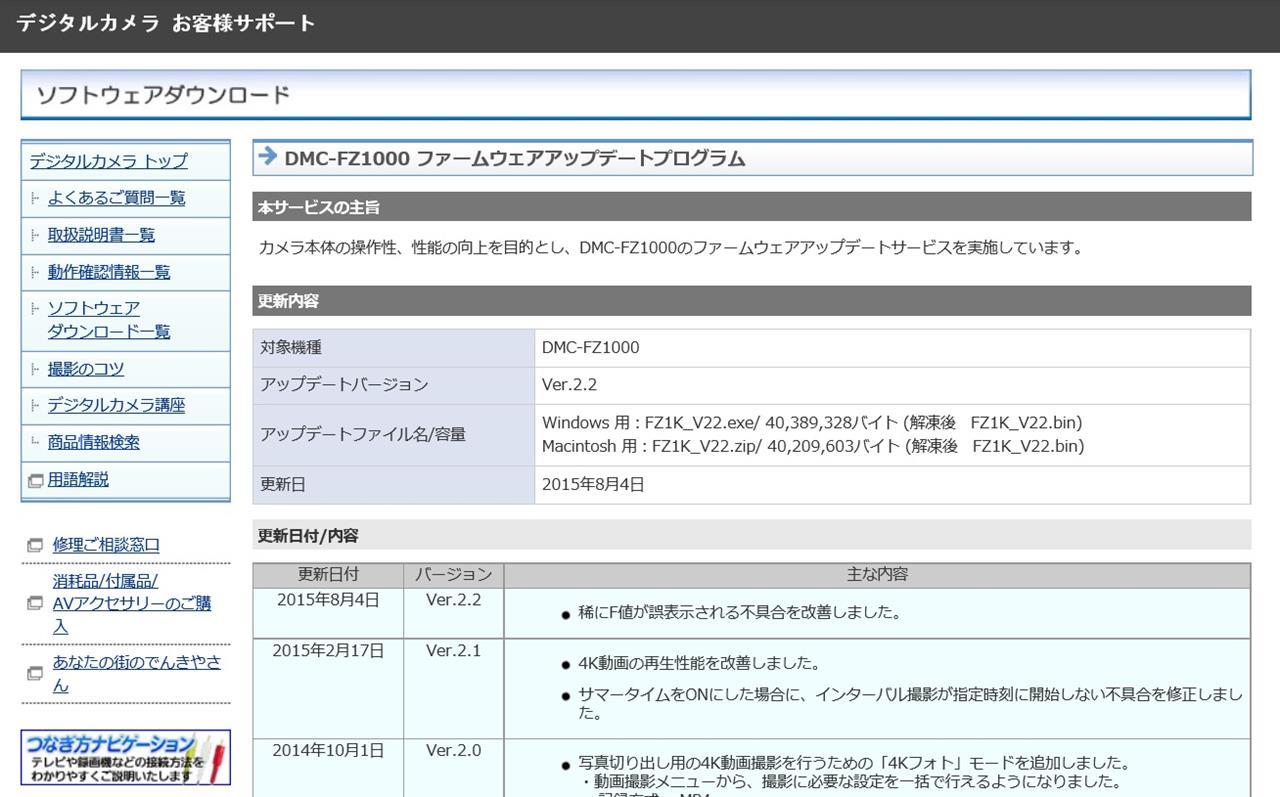Click 4K動画の再生性能を改善しました line
This screenshot has height=797, width=1280.
click(699, 664)
